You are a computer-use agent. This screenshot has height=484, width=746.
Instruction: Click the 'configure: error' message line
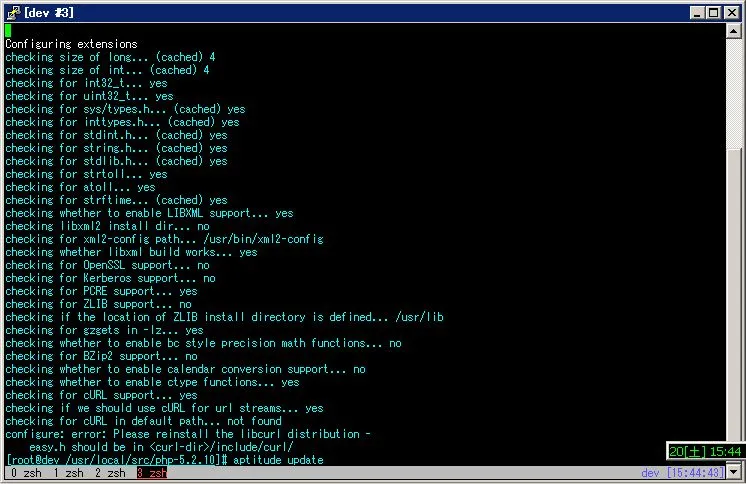[x=181, y=434]
